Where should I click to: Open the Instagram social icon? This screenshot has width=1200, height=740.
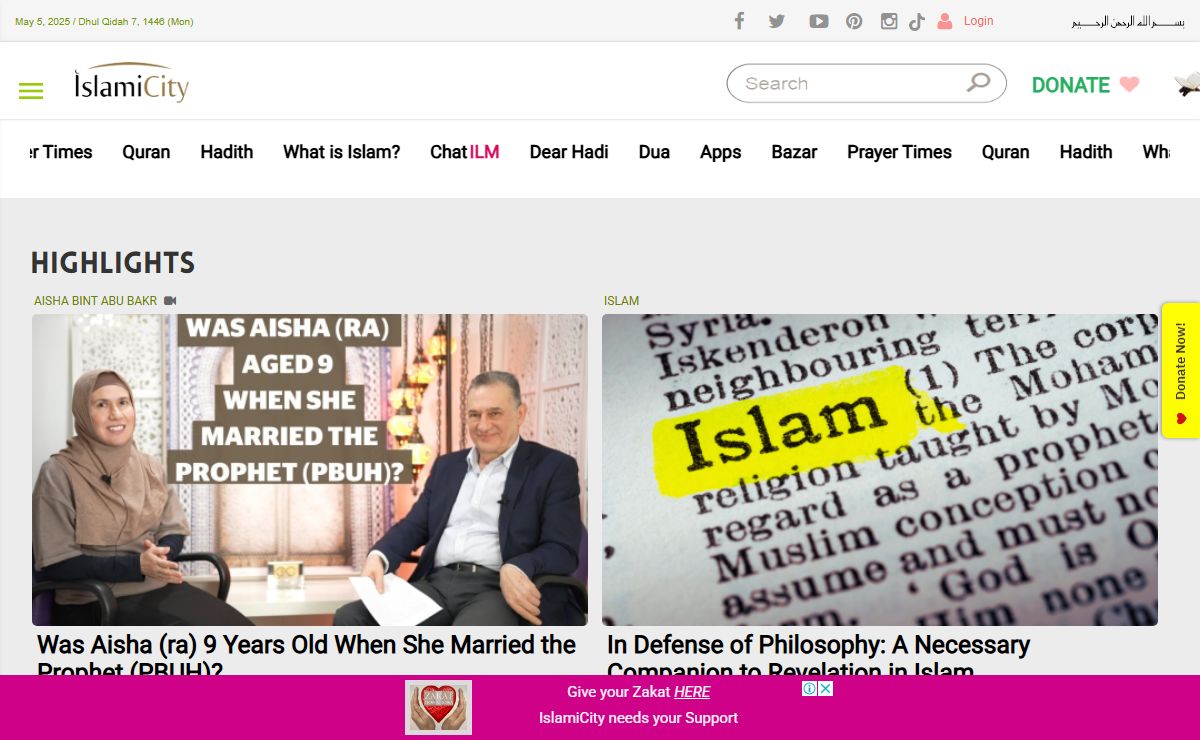(889, 21)
